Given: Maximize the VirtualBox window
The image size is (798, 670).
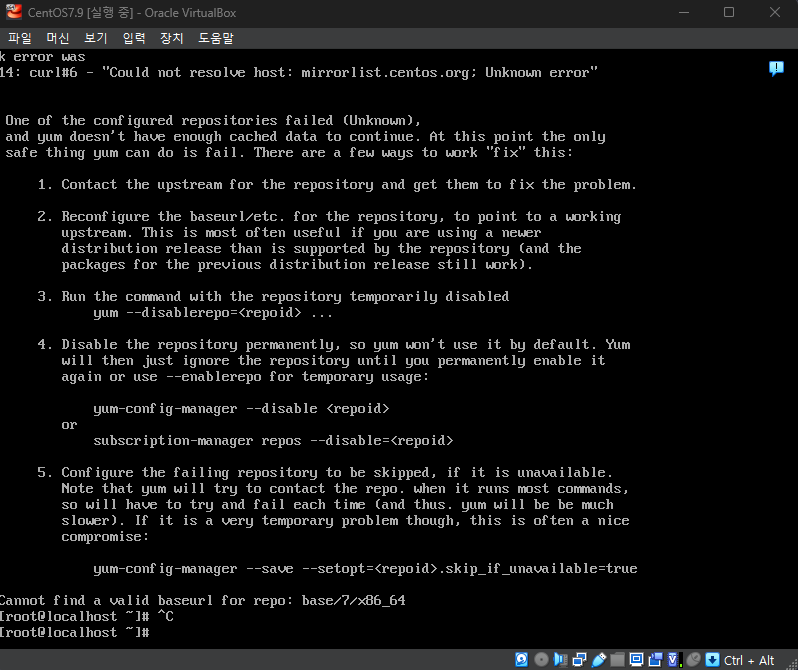Looking at the screenshot, I should (729, 12).
